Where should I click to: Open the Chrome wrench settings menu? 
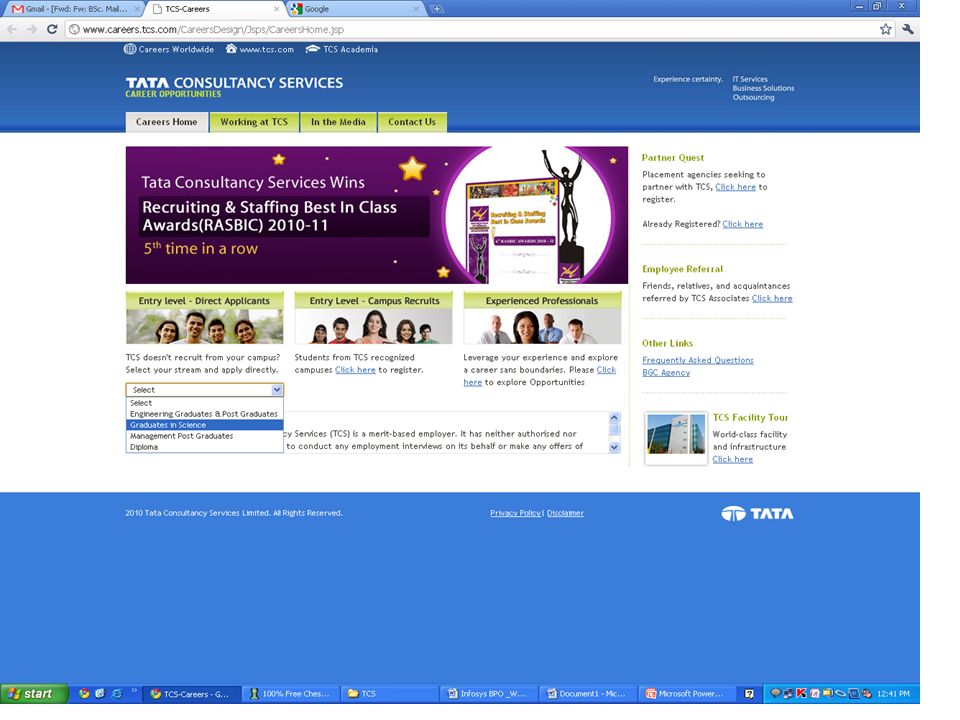[908, 29]
